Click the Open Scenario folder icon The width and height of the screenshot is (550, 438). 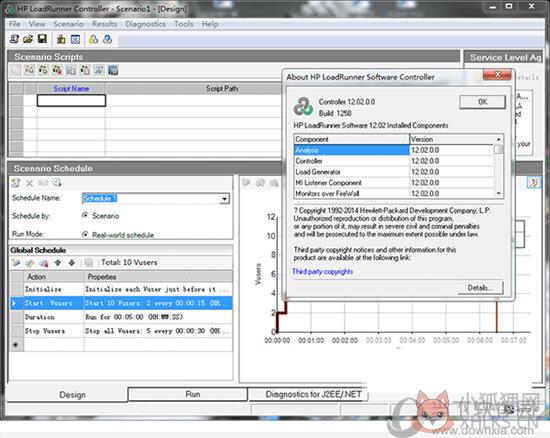(x=28, y=39)
